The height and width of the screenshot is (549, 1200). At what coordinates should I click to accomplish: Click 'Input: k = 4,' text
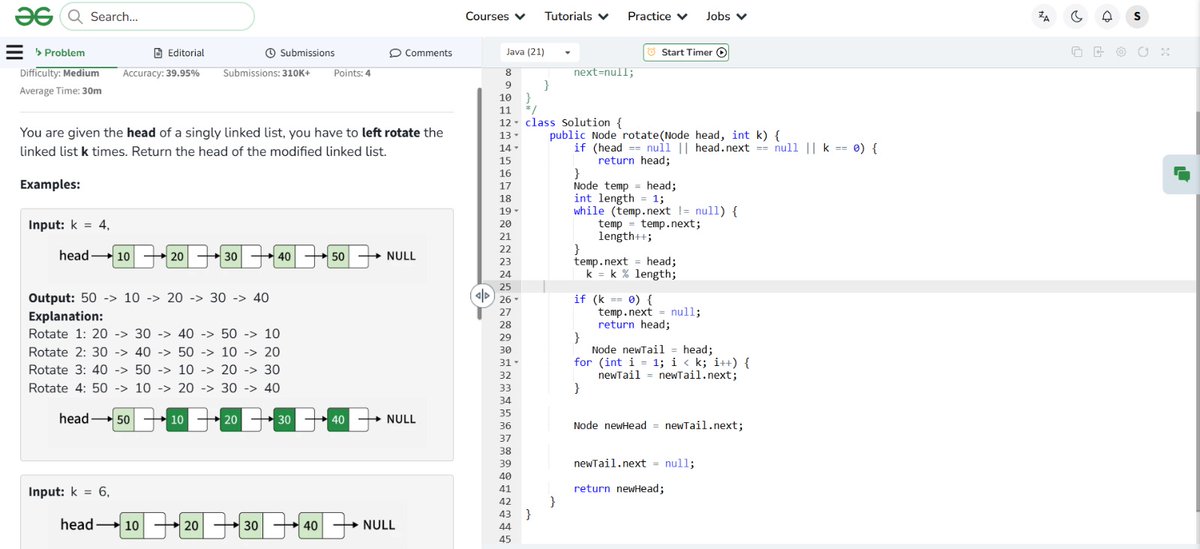[69, 225]
